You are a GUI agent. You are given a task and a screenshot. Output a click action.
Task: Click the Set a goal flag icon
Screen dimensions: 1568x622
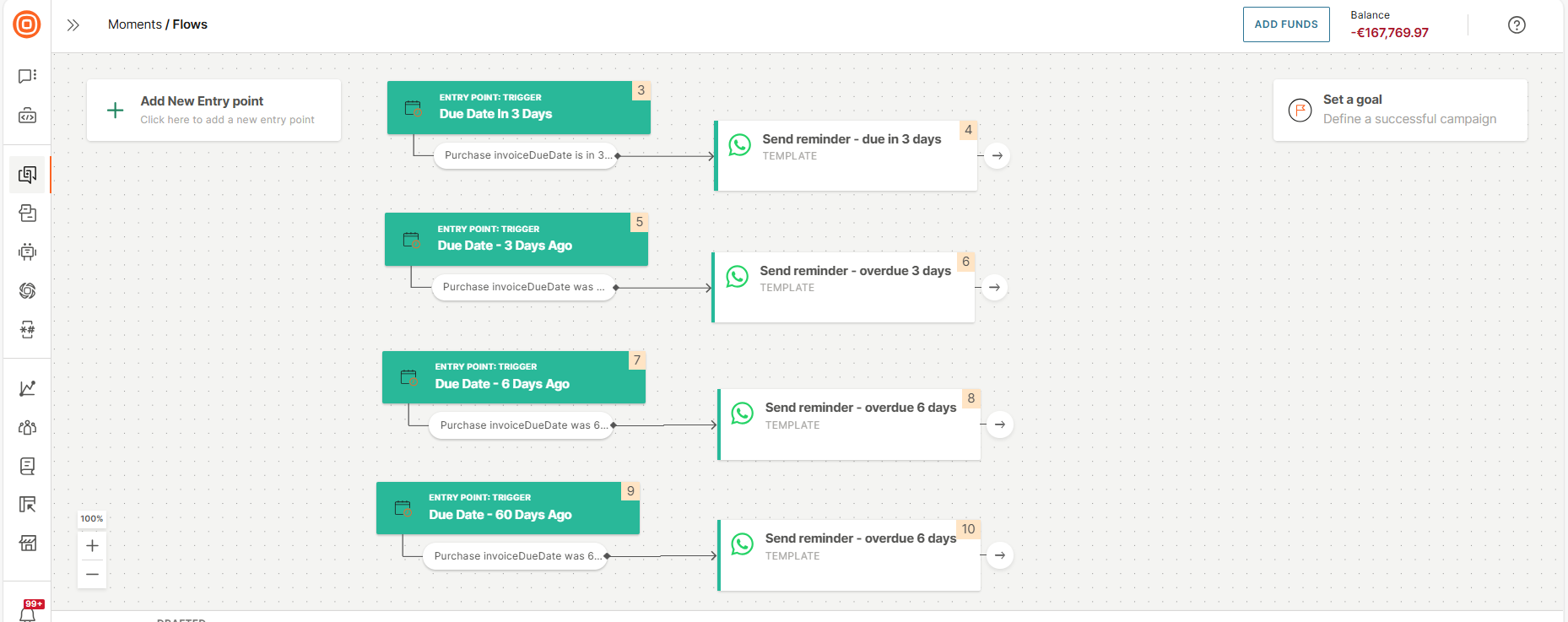click(1300, 111)
